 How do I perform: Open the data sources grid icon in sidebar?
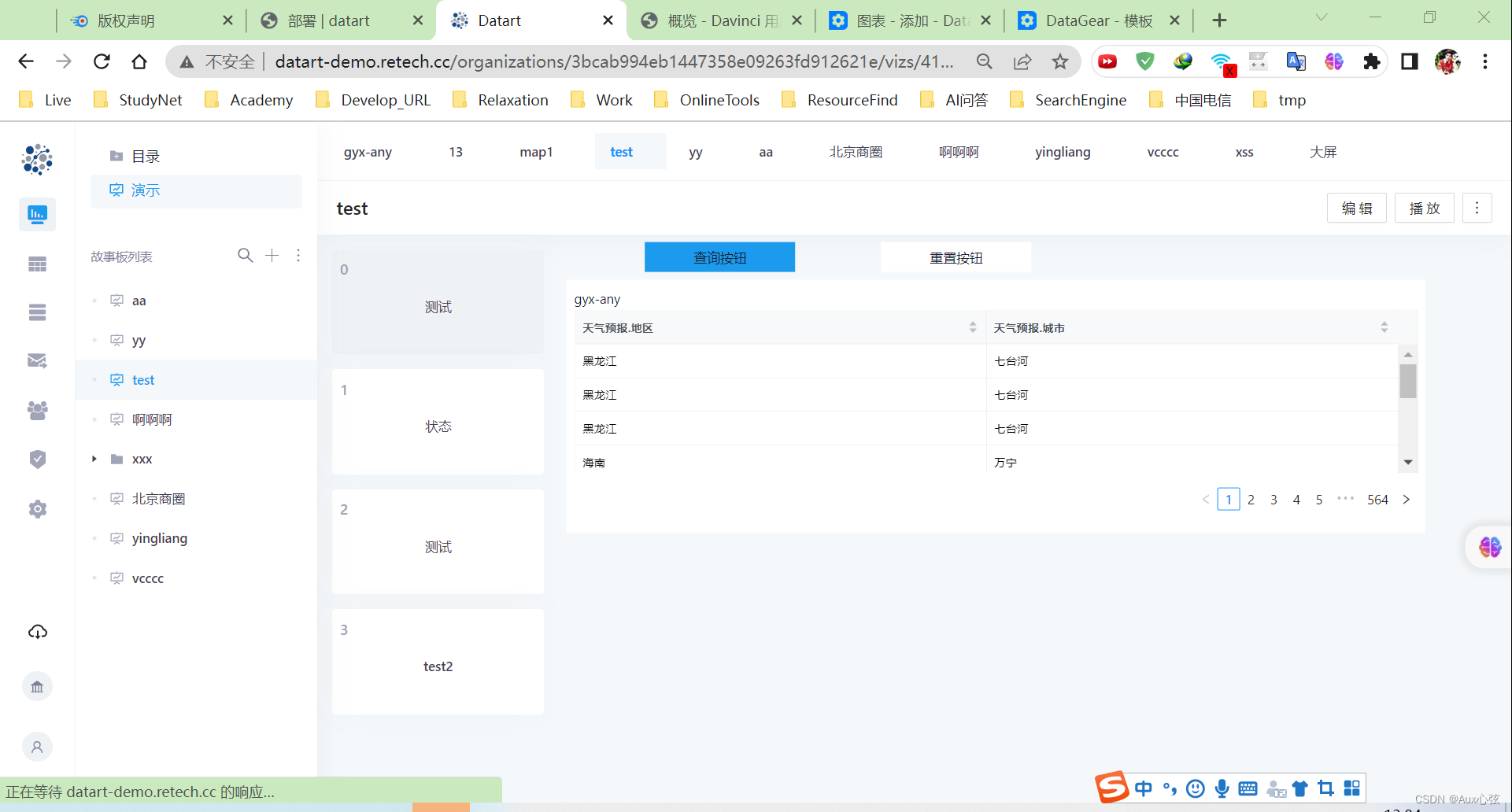click(37, 264)
